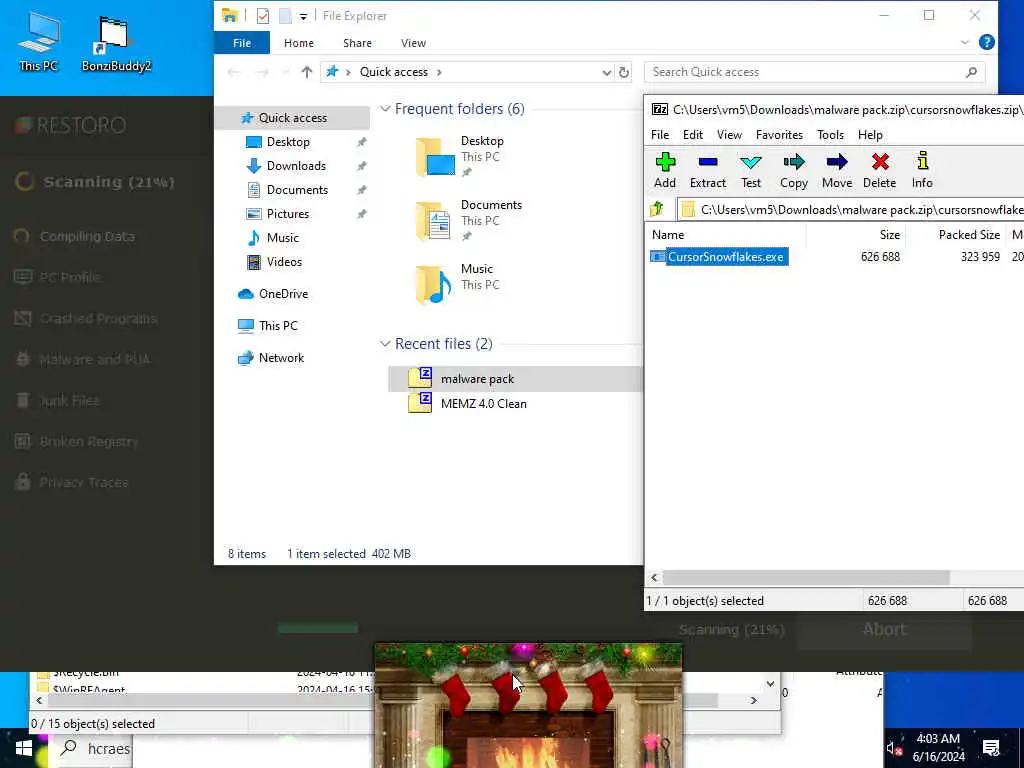Screen dimensions: 1024x768
Task: Open File Explorer Share ribbon tab
Action: pos(357,43)
